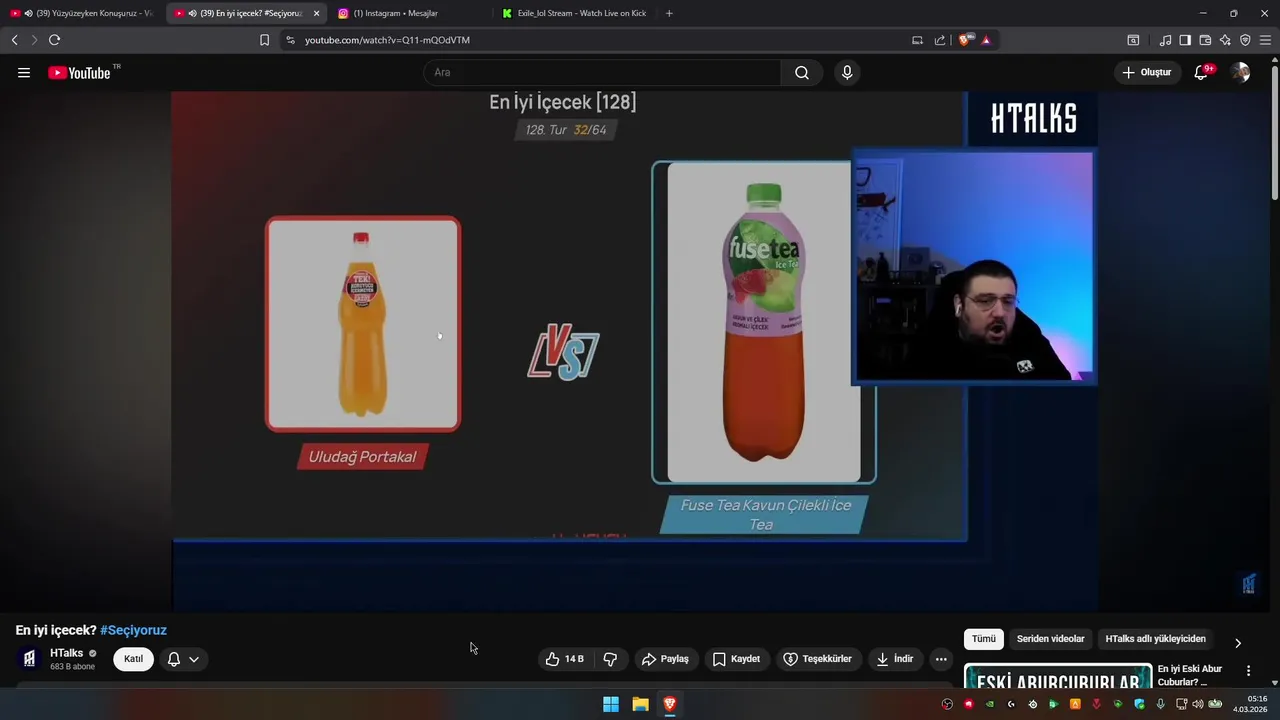Open the tab search toolbar icon
The width and height of the screenshot is (1280, 720).
(1133, 40)
